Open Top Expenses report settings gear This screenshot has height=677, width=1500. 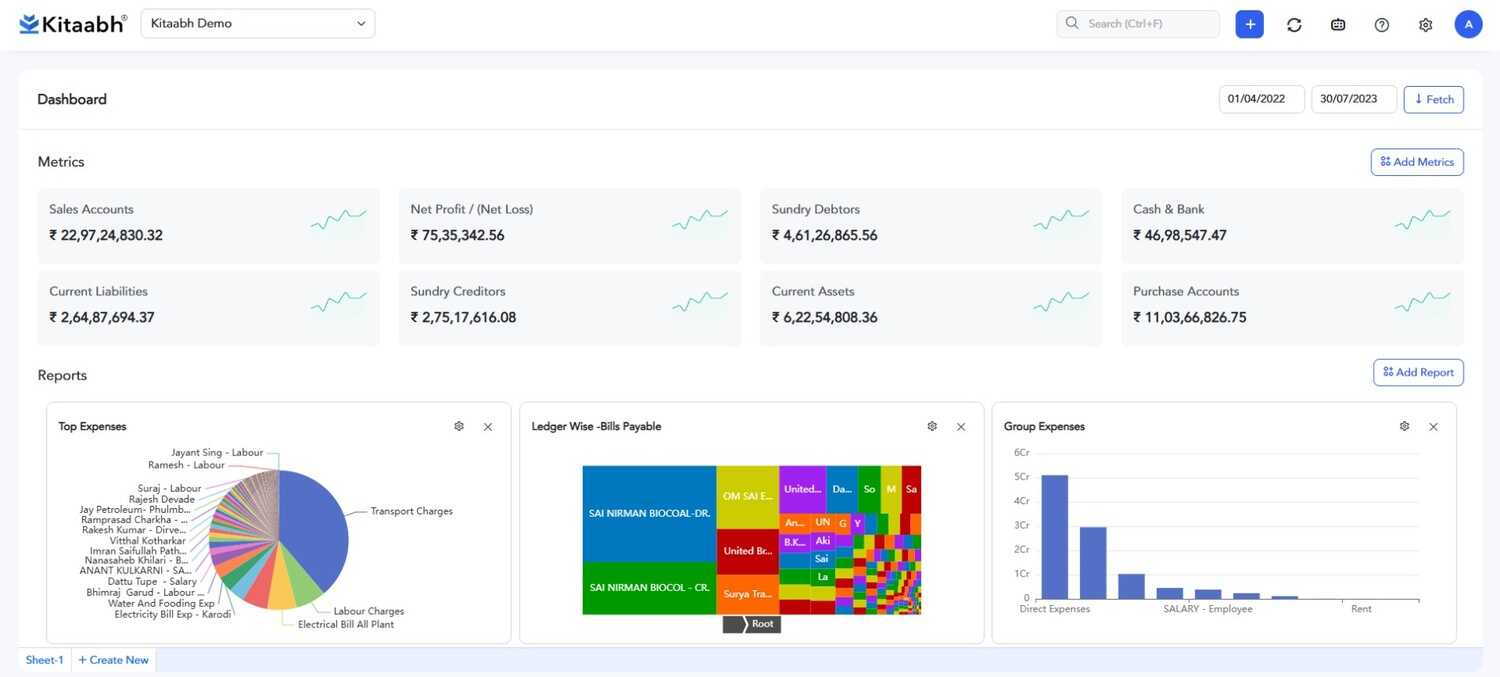459,426
